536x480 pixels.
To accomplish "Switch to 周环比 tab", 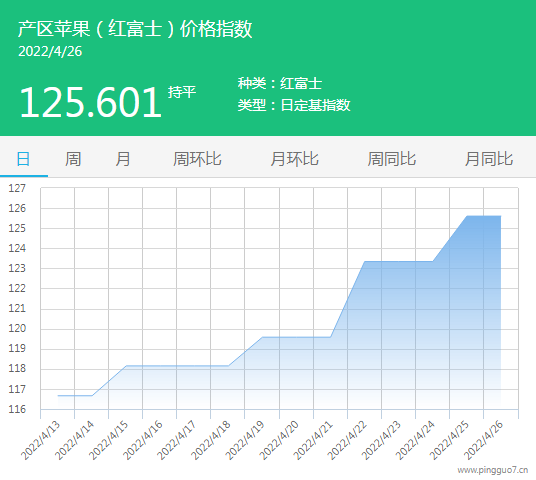I will pos(197,159).
